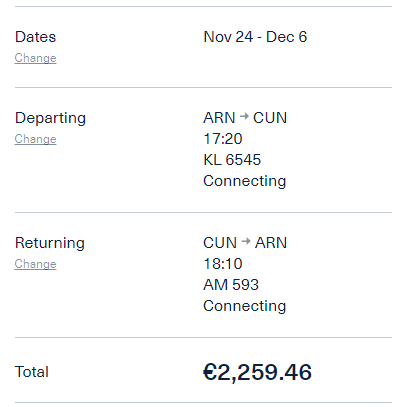Click the Change link under Dates
This screenshot has width=405, height=407.
pyautogui.click(x=35, y=58)
